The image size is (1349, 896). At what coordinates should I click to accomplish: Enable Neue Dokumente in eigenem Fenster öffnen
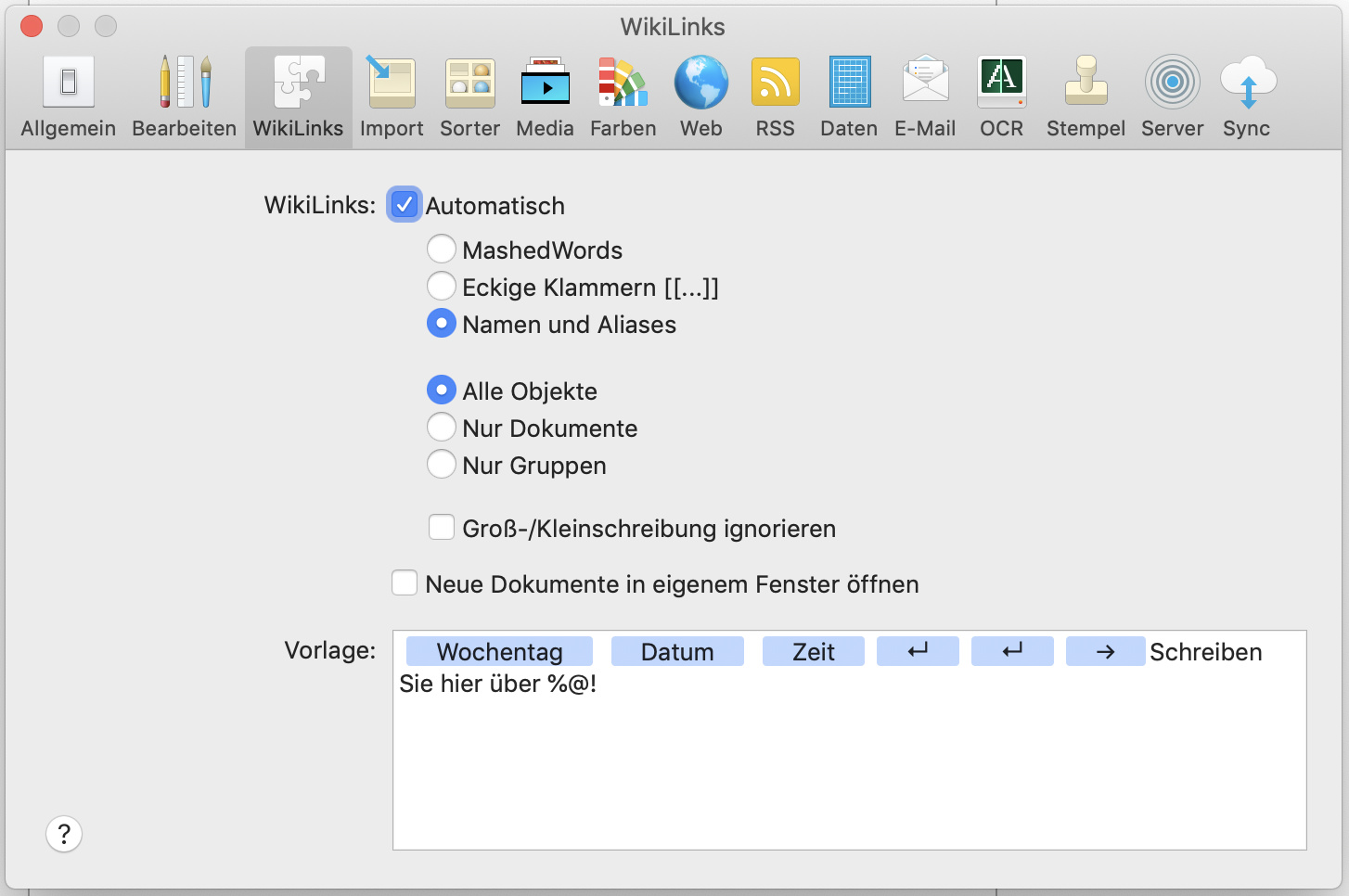coord(405,583)
